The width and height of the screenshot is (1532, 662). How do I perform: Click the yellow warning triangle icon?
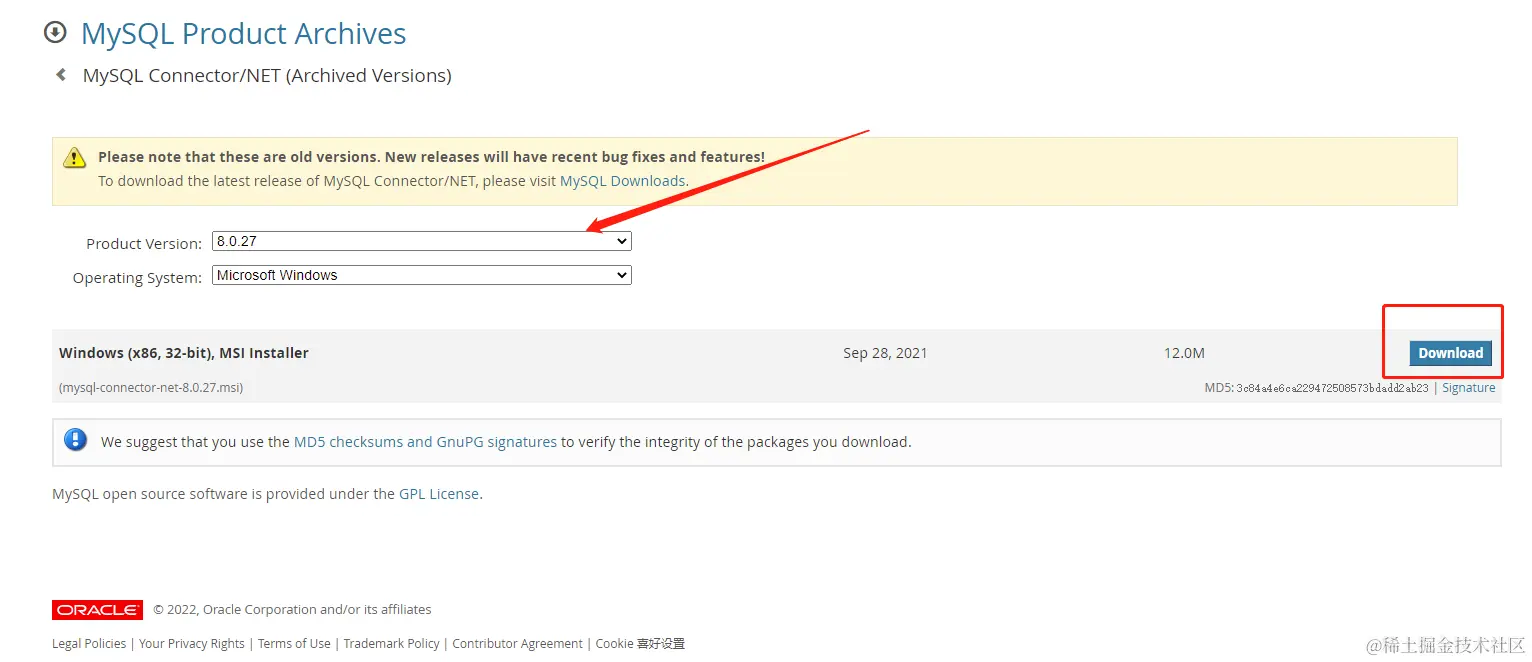[x=75, y=158]
